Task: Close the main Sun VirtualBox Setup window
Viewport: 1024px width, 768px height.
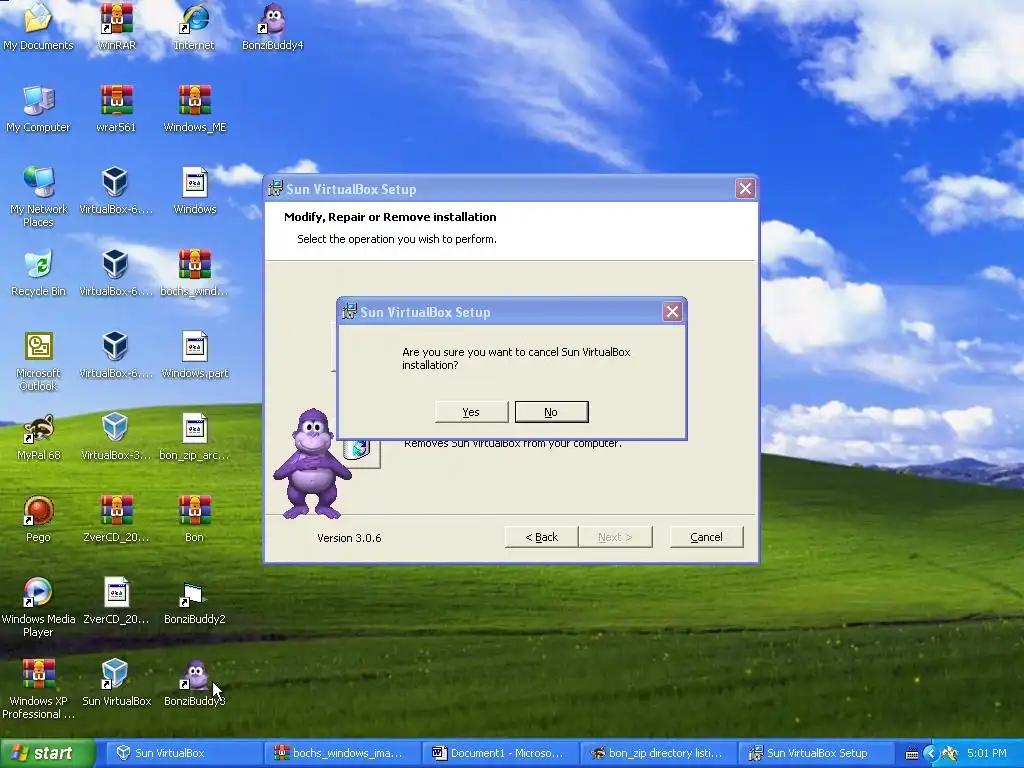Action: [745, 189]
